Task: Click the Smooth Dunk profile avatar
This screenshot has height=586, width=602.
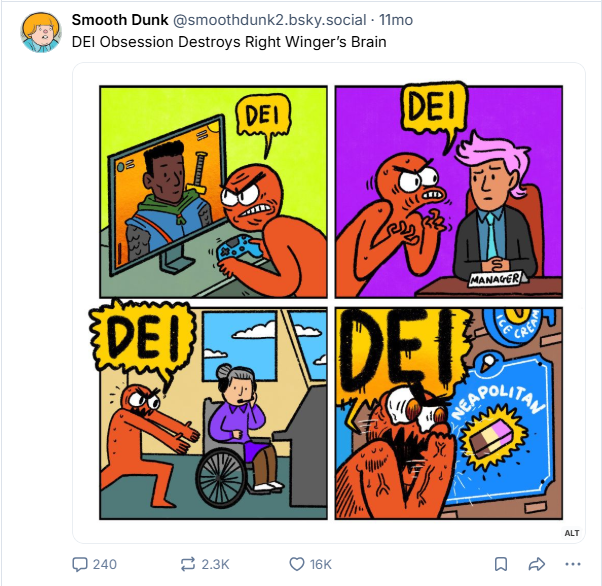Action: [x=41, y=32]
